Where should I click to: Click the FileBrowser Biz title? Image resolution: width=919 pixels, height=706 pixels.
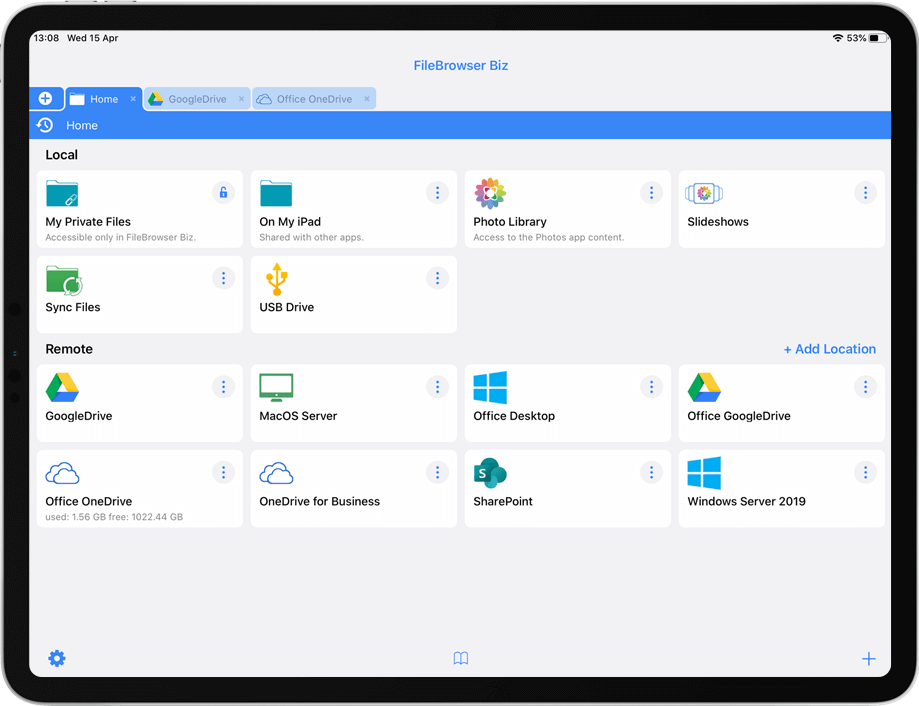(461, 66)
